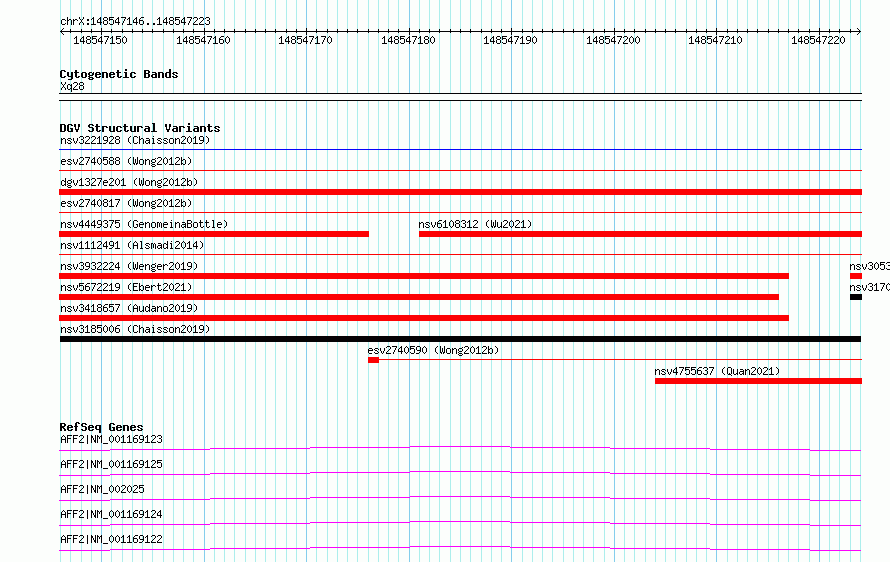The width and height of the screenshot is (890, 562).
Task: Select transcript AFF2|NM_001169123
Action: [x=111, y=439]
